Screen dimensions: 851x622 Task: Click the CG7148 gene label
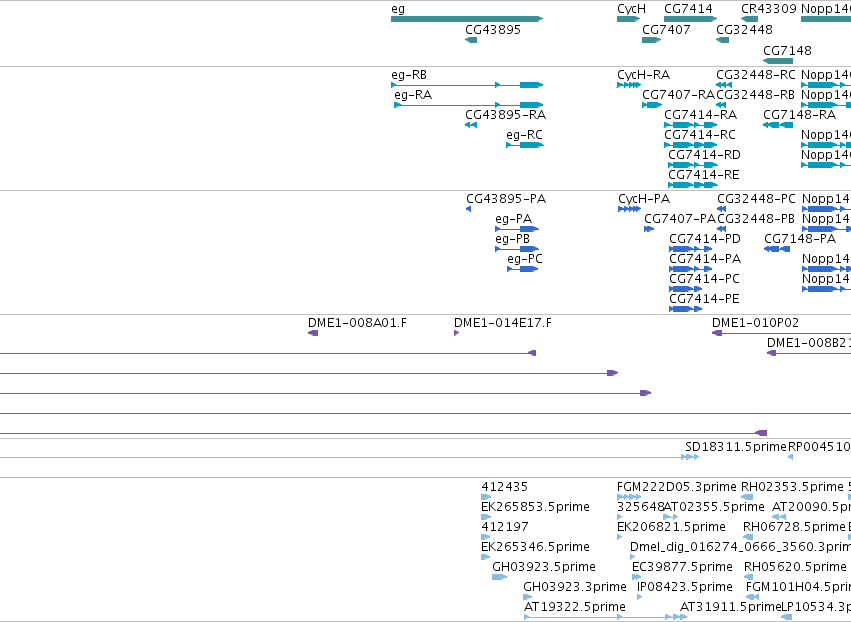coord(787,50)
